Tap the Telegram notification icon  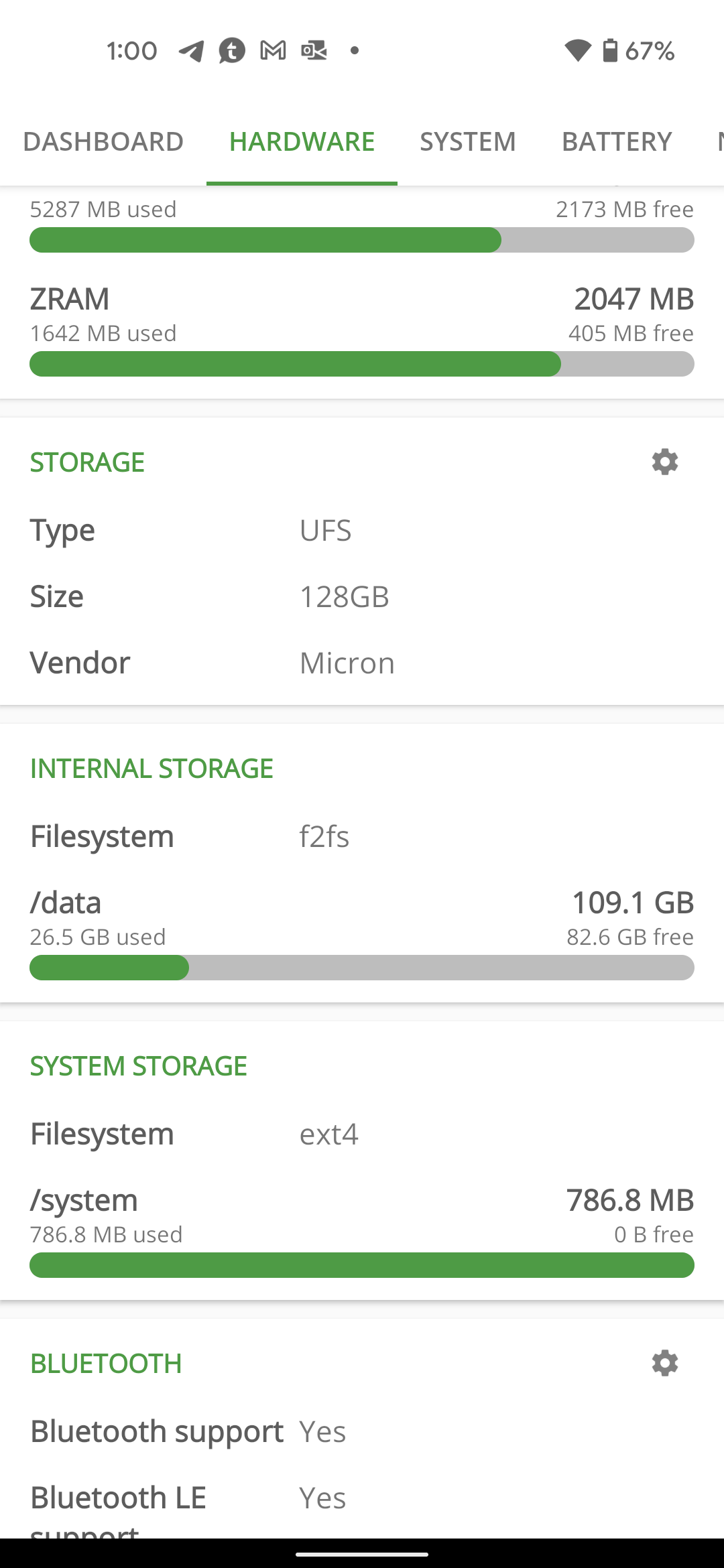(191, 51)
